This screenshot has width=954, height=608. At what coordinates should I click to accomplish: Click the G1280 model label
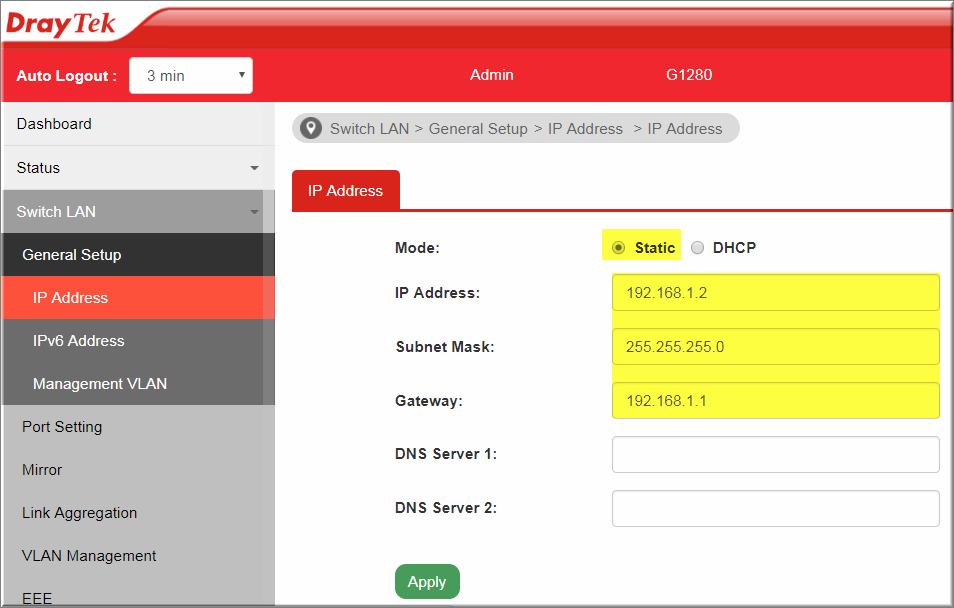pos(689,75)
